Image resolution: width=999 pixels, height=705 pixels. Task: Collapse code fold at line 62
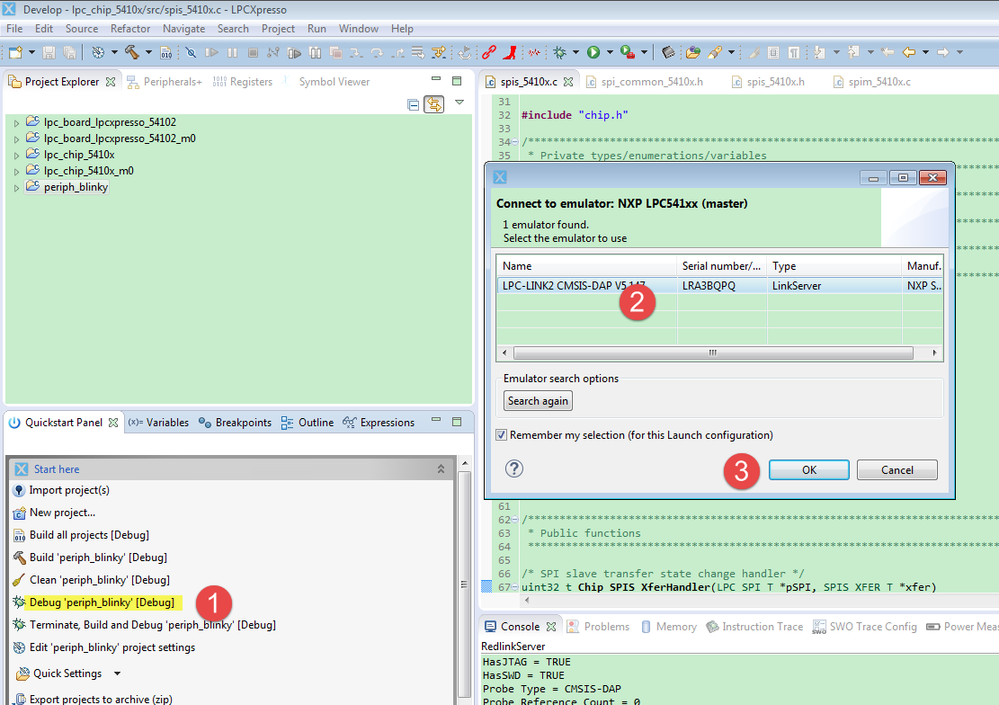[515, 520]
